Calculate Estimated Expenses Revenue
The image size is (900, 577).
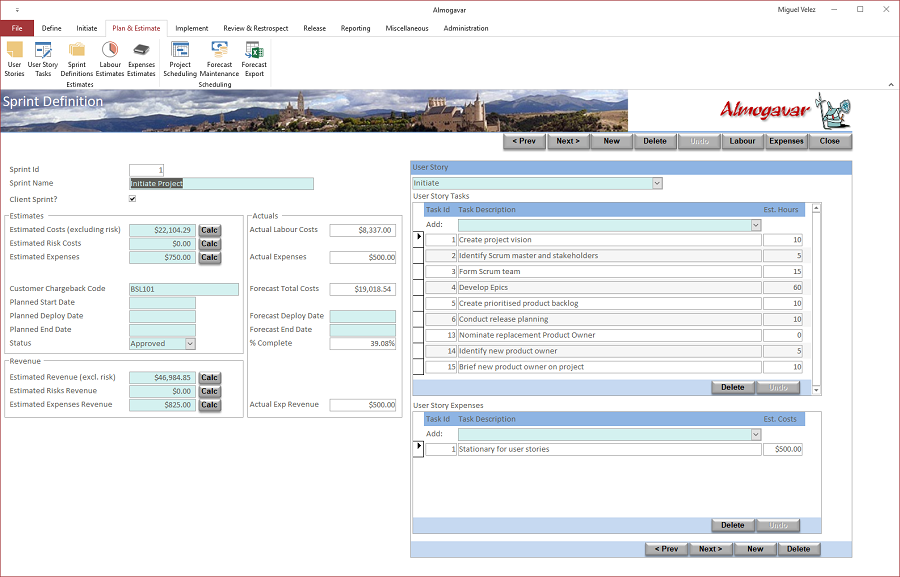(x=210, y=405)
